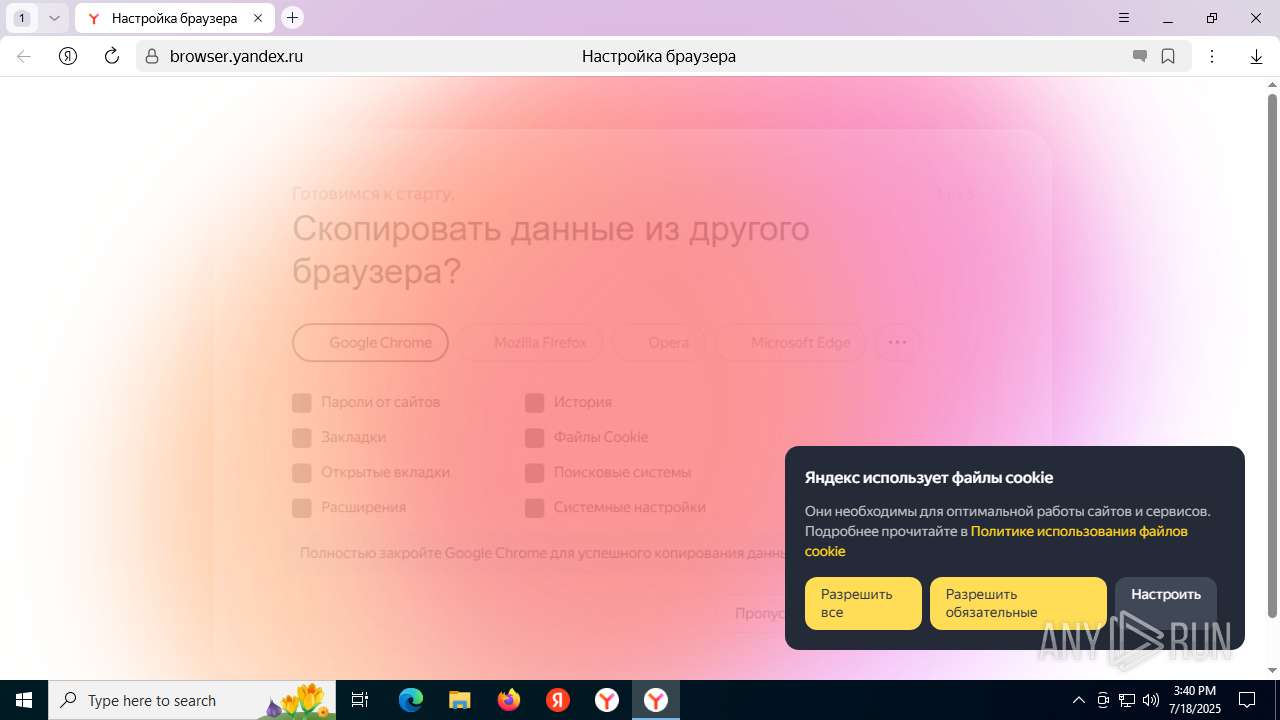Click the browser.yandex.ru address field
Viewport: 1280px width, 720px height.
(x=236, y=56)
